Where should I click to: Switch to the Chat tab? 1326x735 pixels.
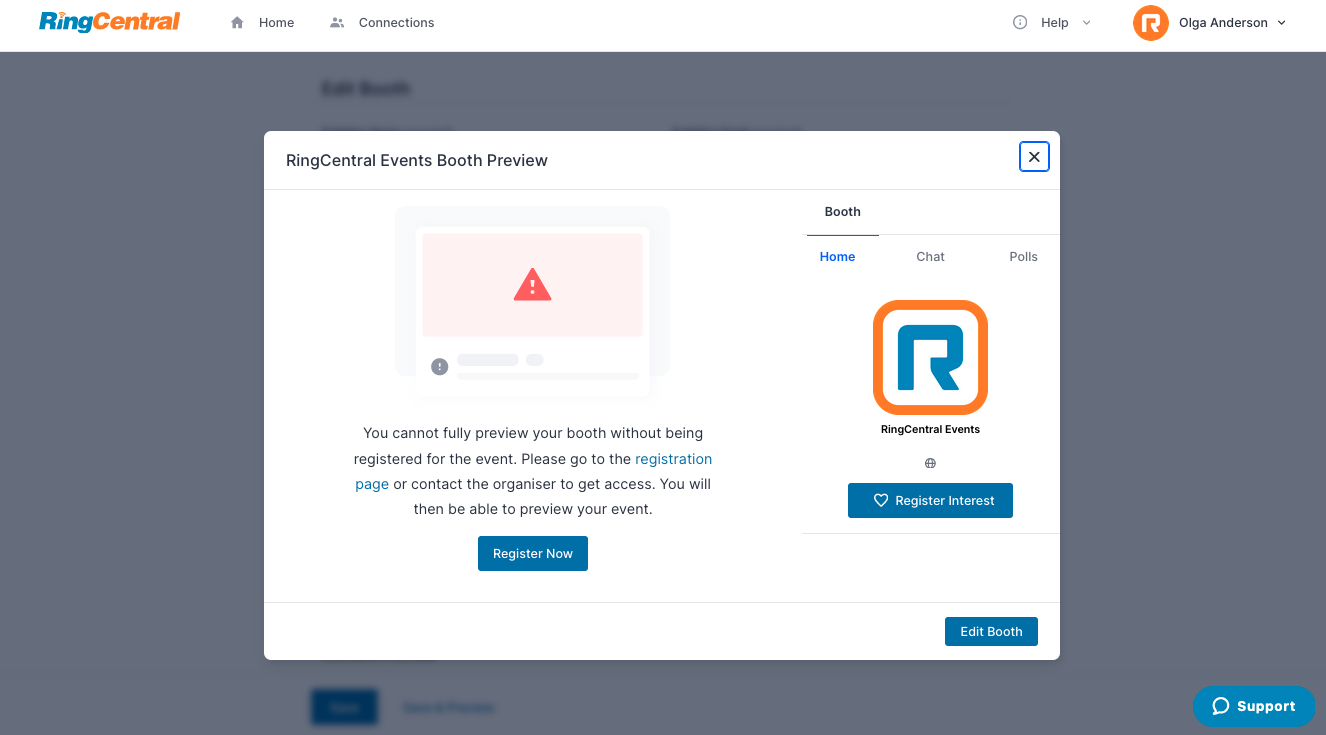(x=930, y=257)
